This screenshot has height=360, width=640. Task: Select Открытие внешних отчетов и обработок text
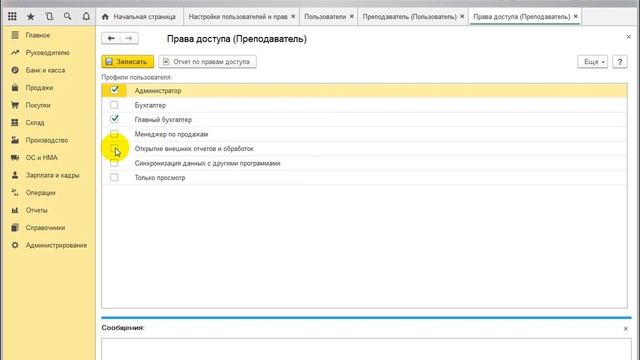click(x=194, y=149)
